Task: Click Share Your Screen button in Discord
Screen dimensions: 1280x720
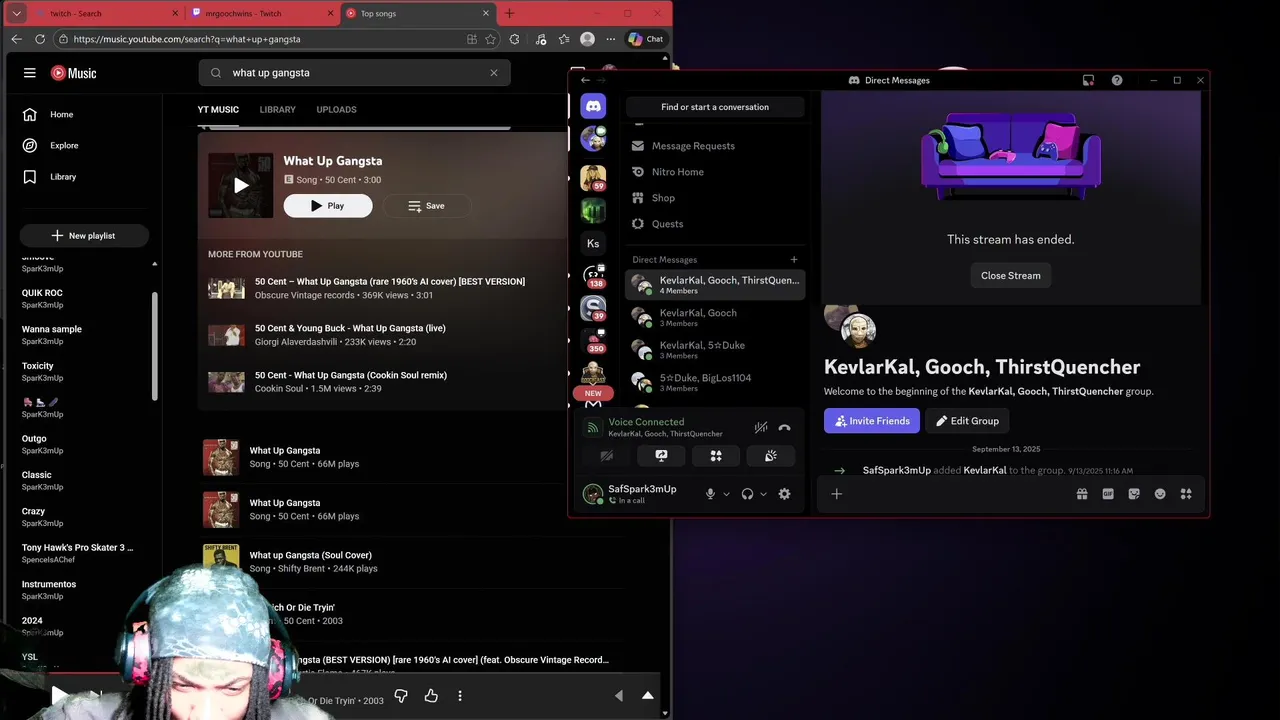Action: (661, 456)
